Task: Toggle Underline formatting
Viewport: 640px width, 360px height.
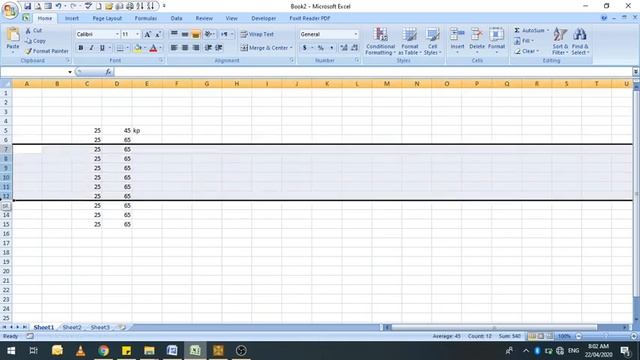Action: pyautogui.click(x=102, y=48)
